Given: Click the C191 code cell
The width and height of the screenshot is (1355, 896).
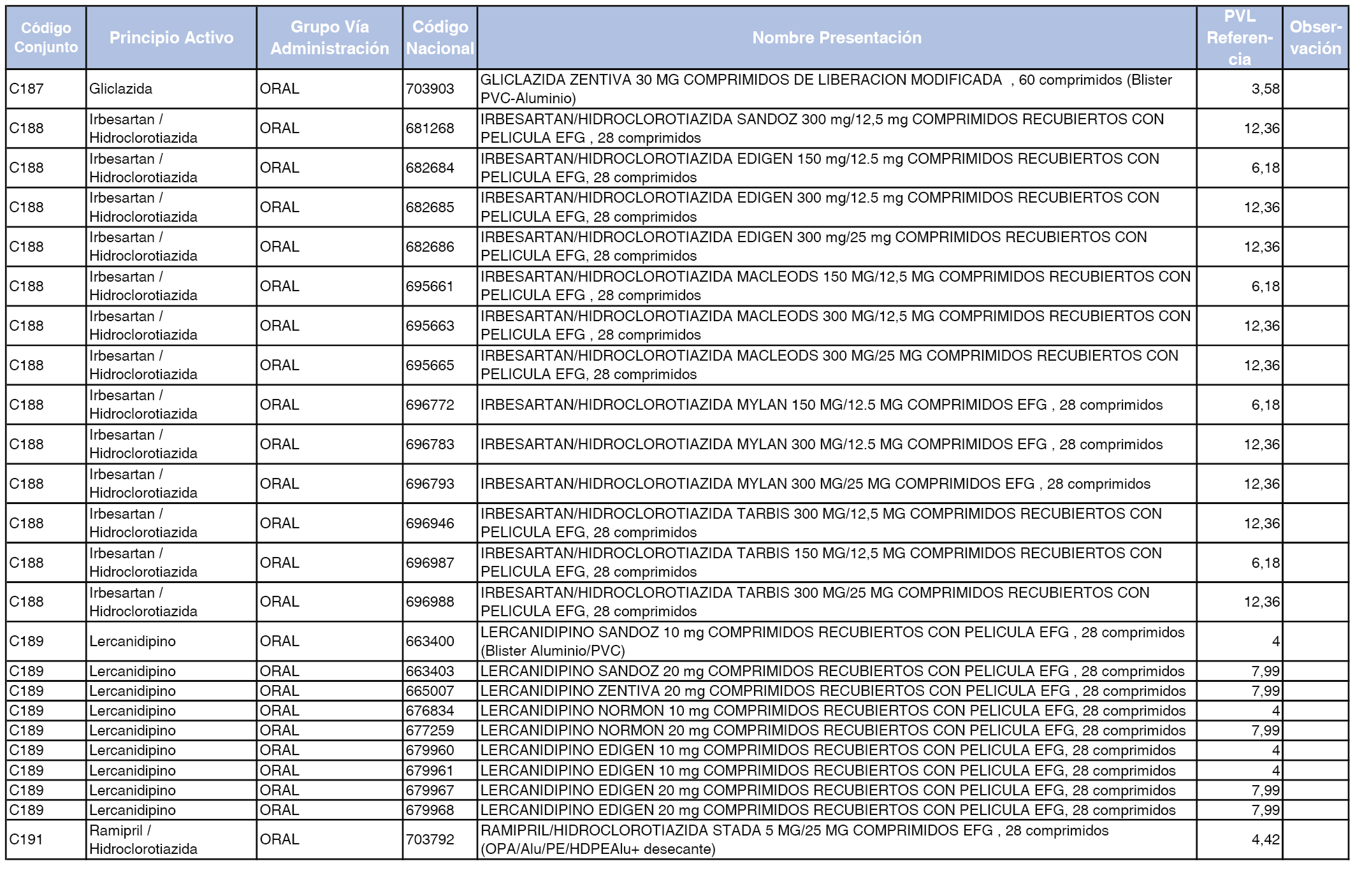Looking at the screenshot, I should pyautogui.click(x=46, y=839).
